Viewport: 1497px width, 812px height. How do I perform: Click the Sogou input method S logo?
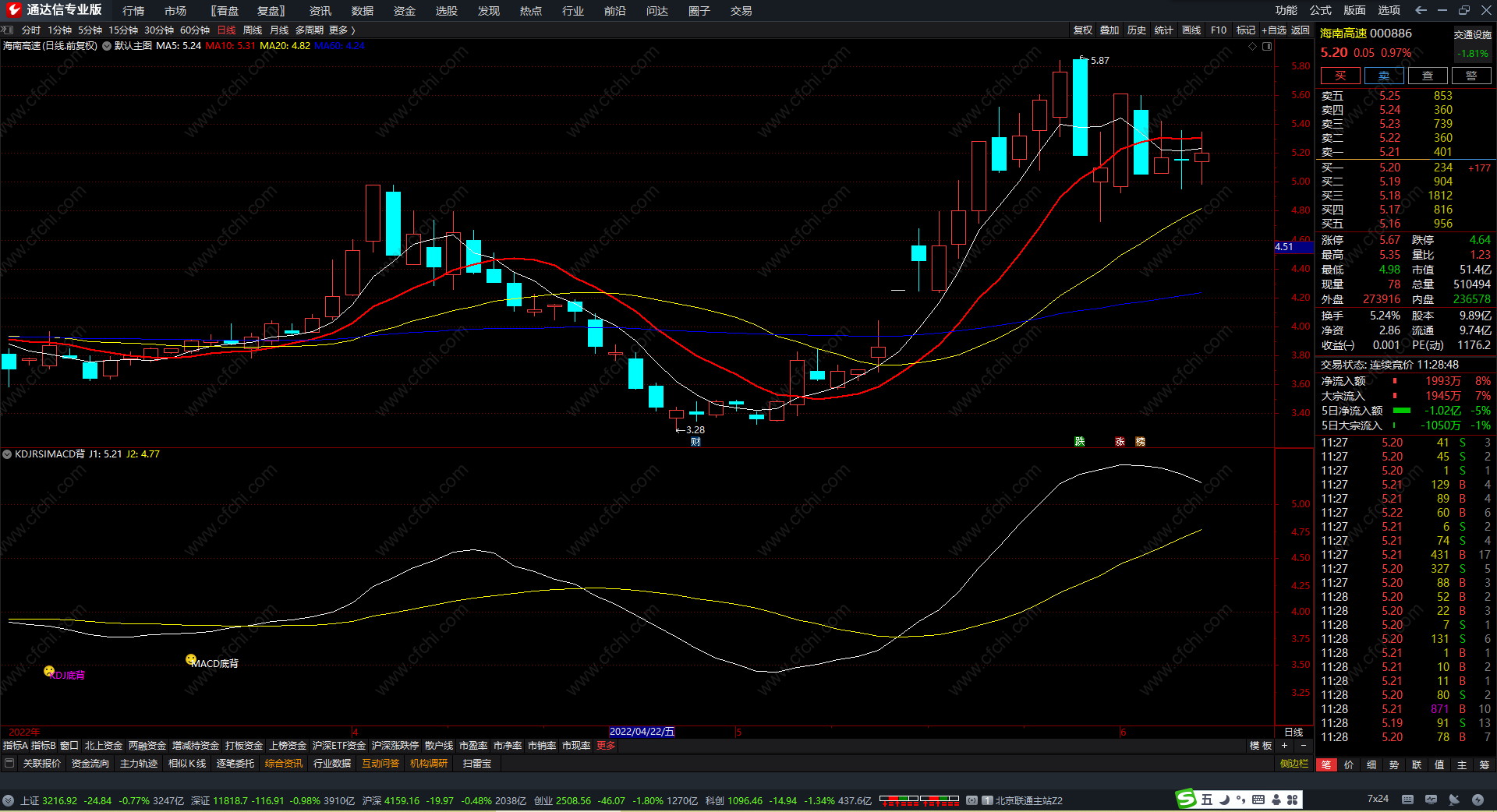click(x=1186, y=799)
